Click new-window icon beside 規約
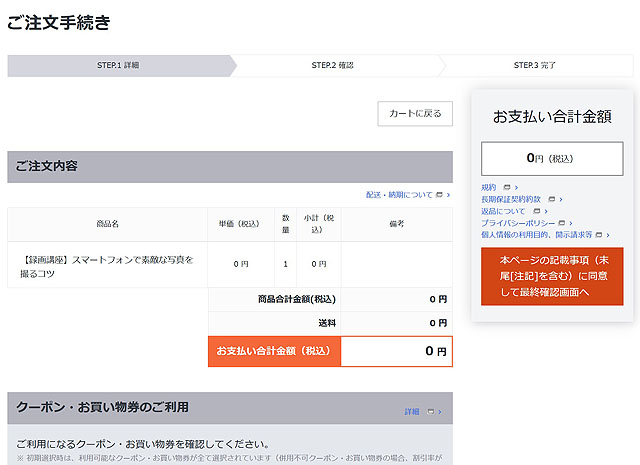The height and width of the screenshot is (465, 640). 506,187
